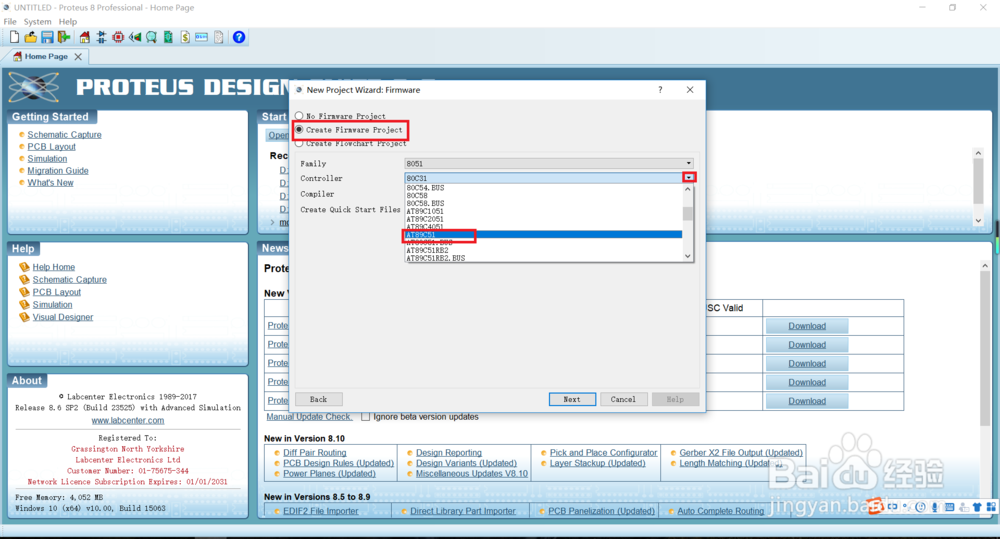Click the Save Project floppy icon
The height and width of the screenshot is (539, 1000).
pos(47,37)
